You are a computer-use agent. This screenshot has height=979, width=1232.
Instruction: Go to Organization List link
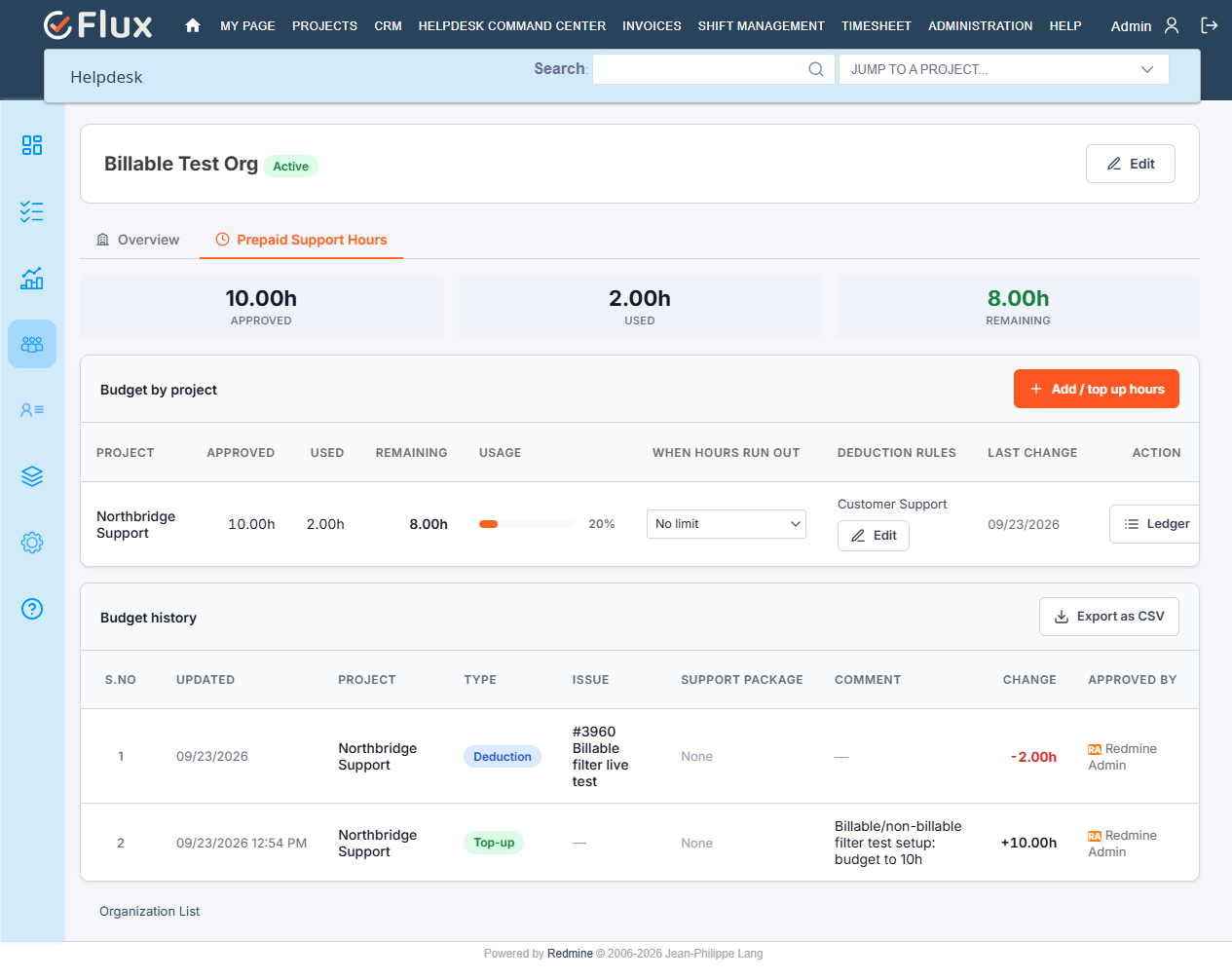[149, 912]
